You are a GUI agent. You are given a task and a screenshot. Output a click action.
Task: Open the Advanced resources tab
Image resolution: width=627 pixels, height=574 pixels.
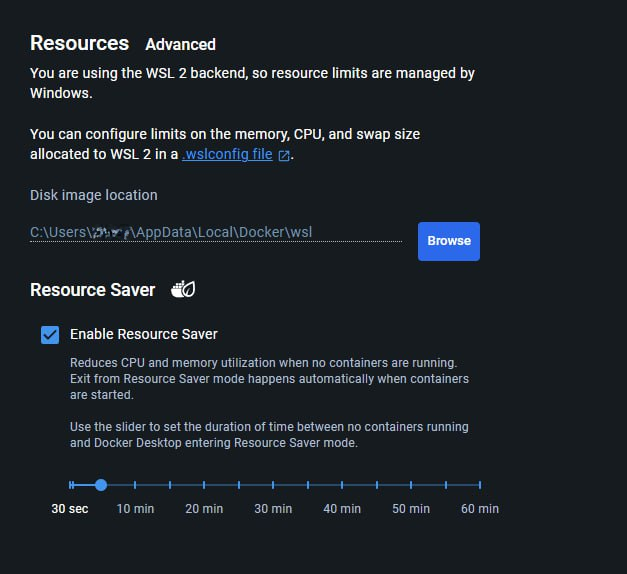click(x=180, y=44)
